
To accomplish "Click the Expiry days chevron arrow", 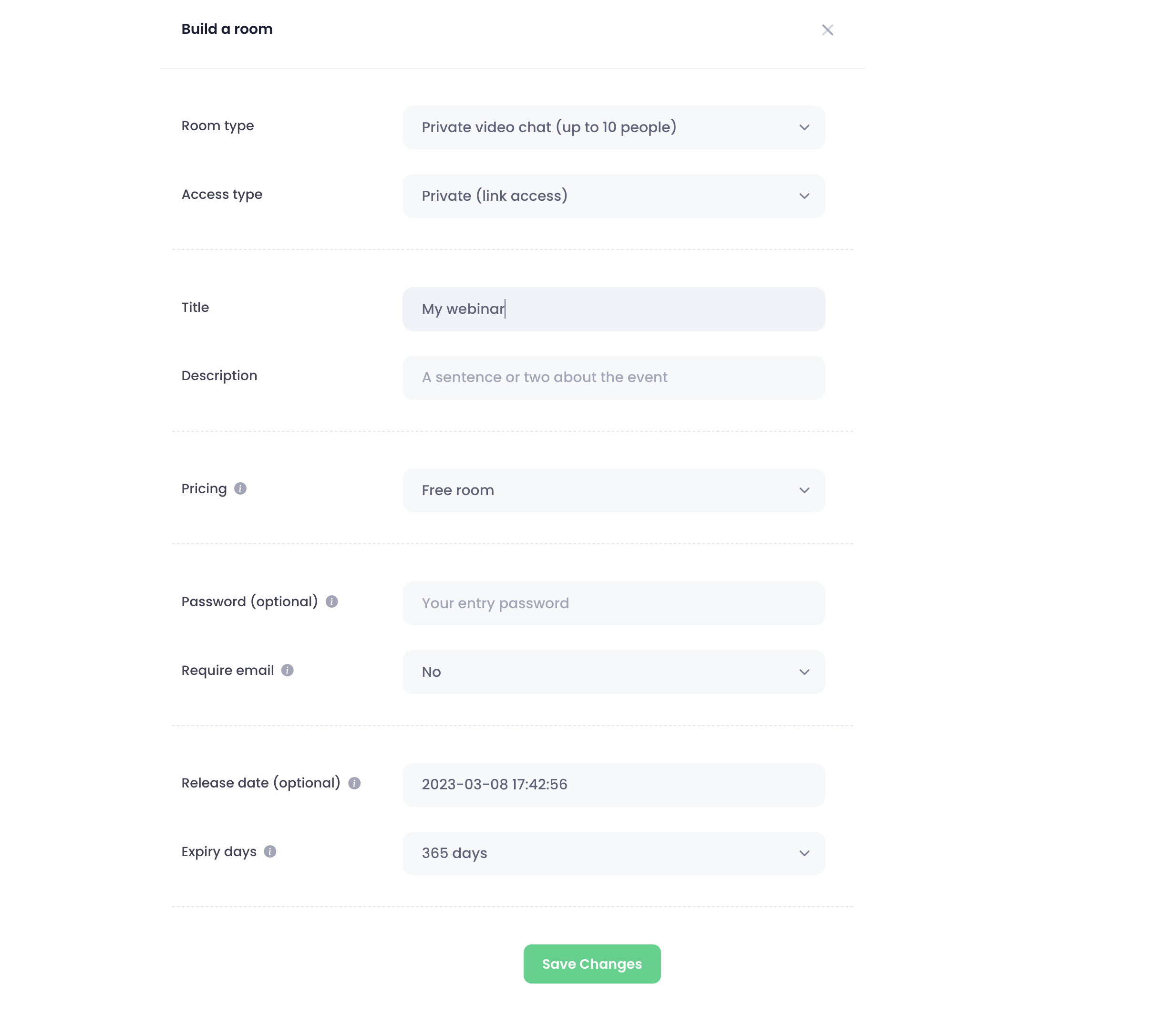I will click(804, 853).
